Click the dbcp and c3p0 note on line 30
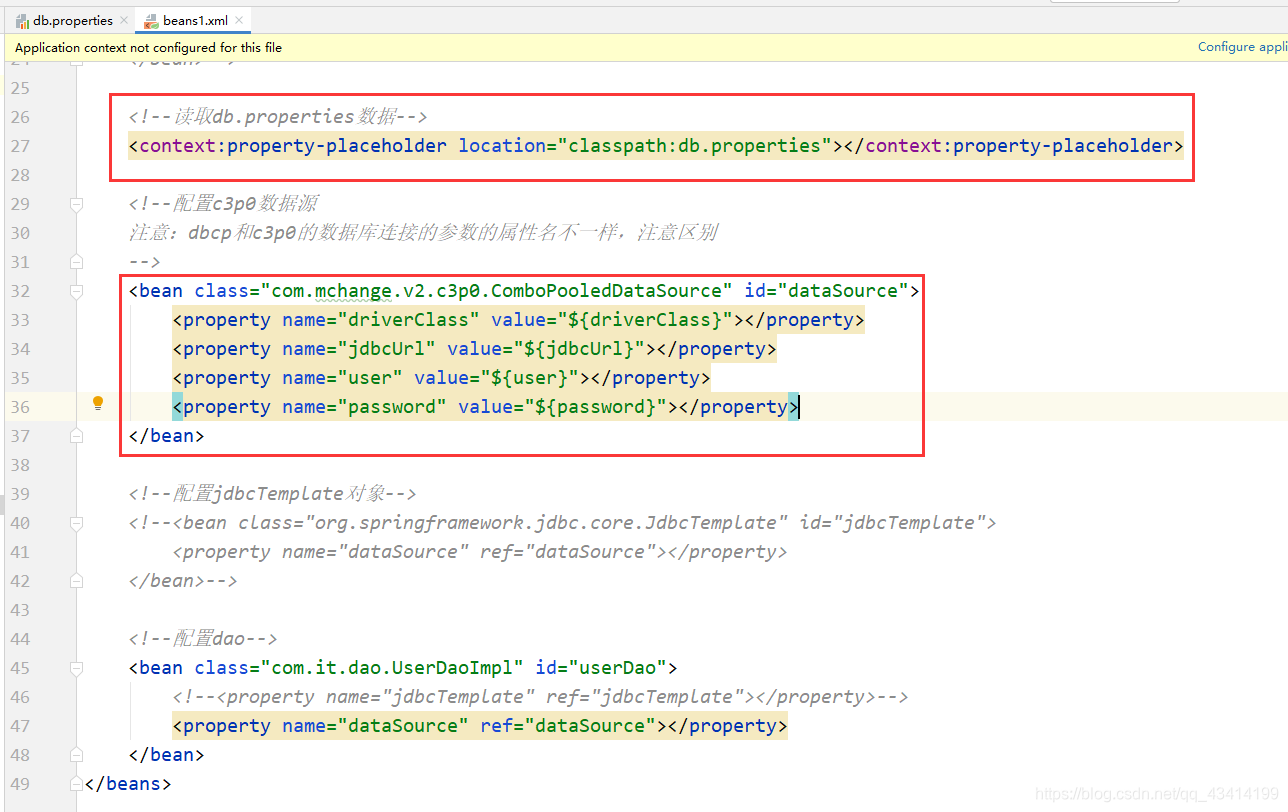 pyautogui.click(x=424, y=233)
